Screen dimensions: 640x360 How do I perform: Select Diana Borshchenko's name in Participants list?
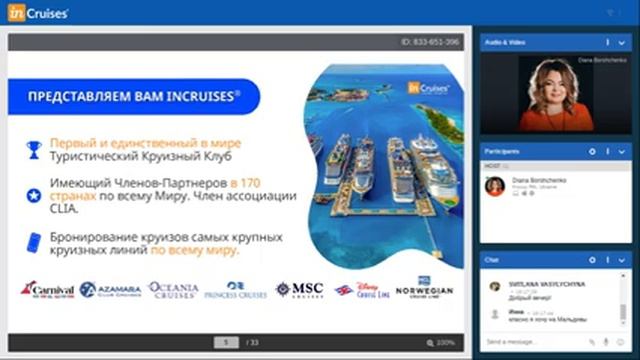[x=539, y=180]
